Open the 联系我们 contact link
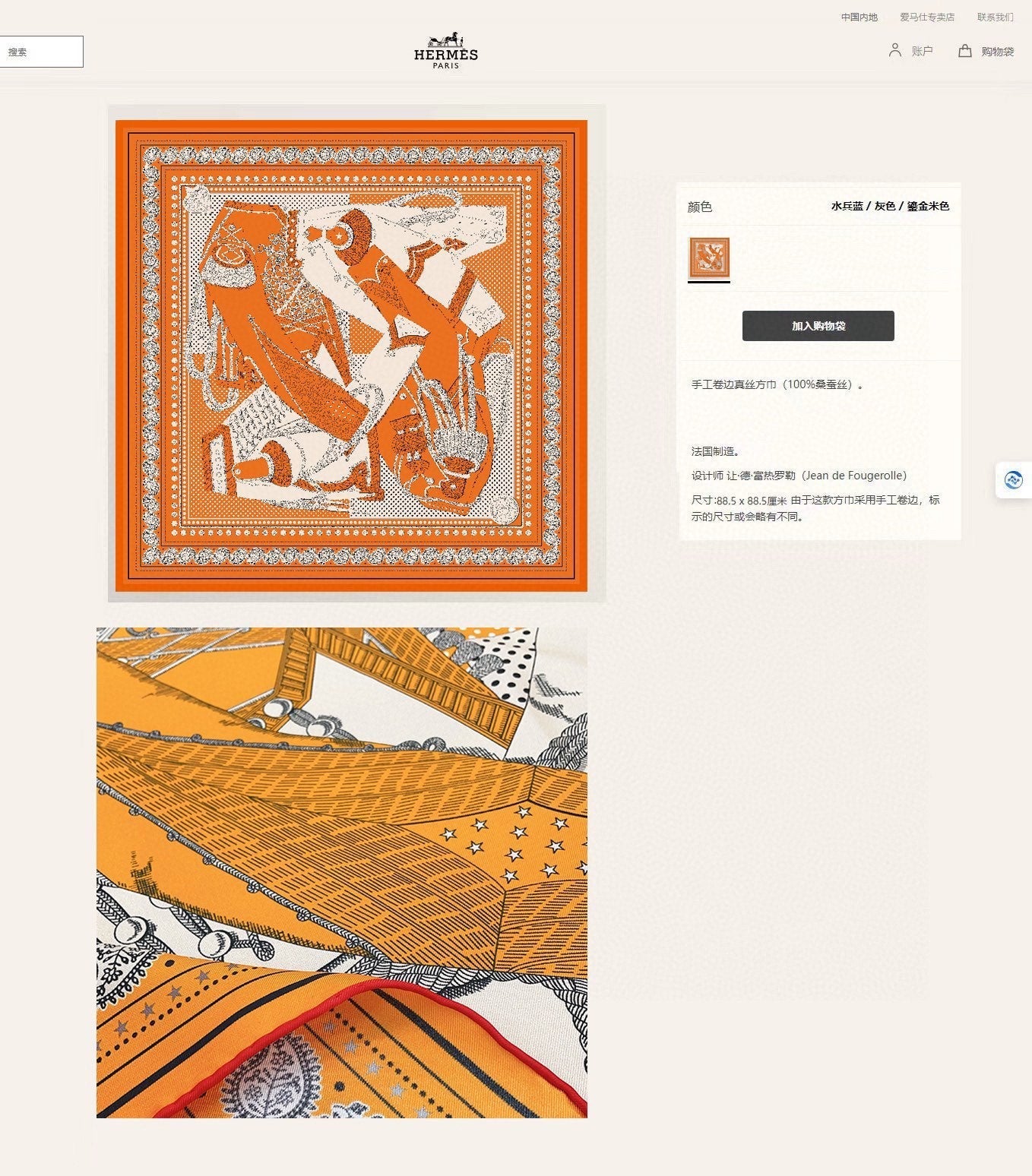 coord(995,17)
